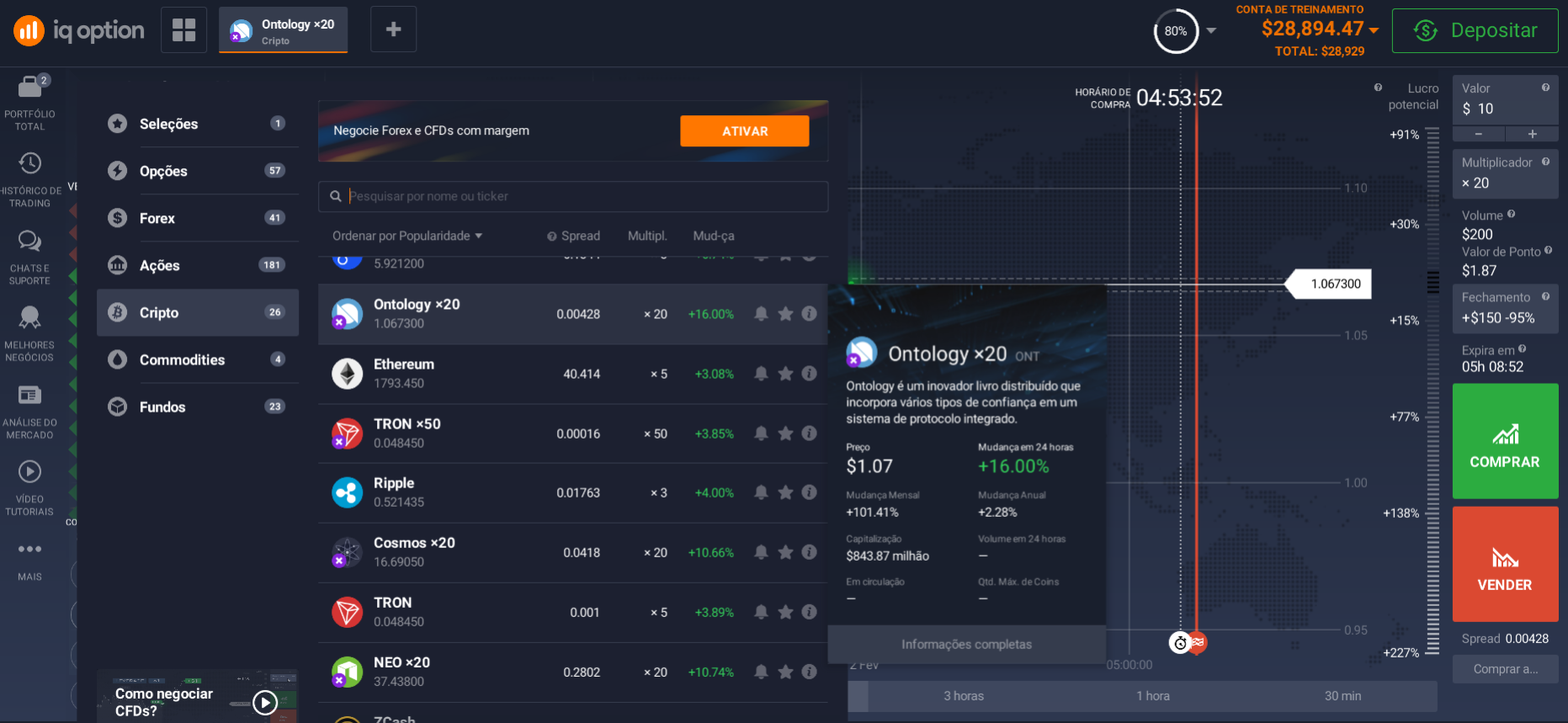
Task: Click the IQ Option logo
Action: 79,31
